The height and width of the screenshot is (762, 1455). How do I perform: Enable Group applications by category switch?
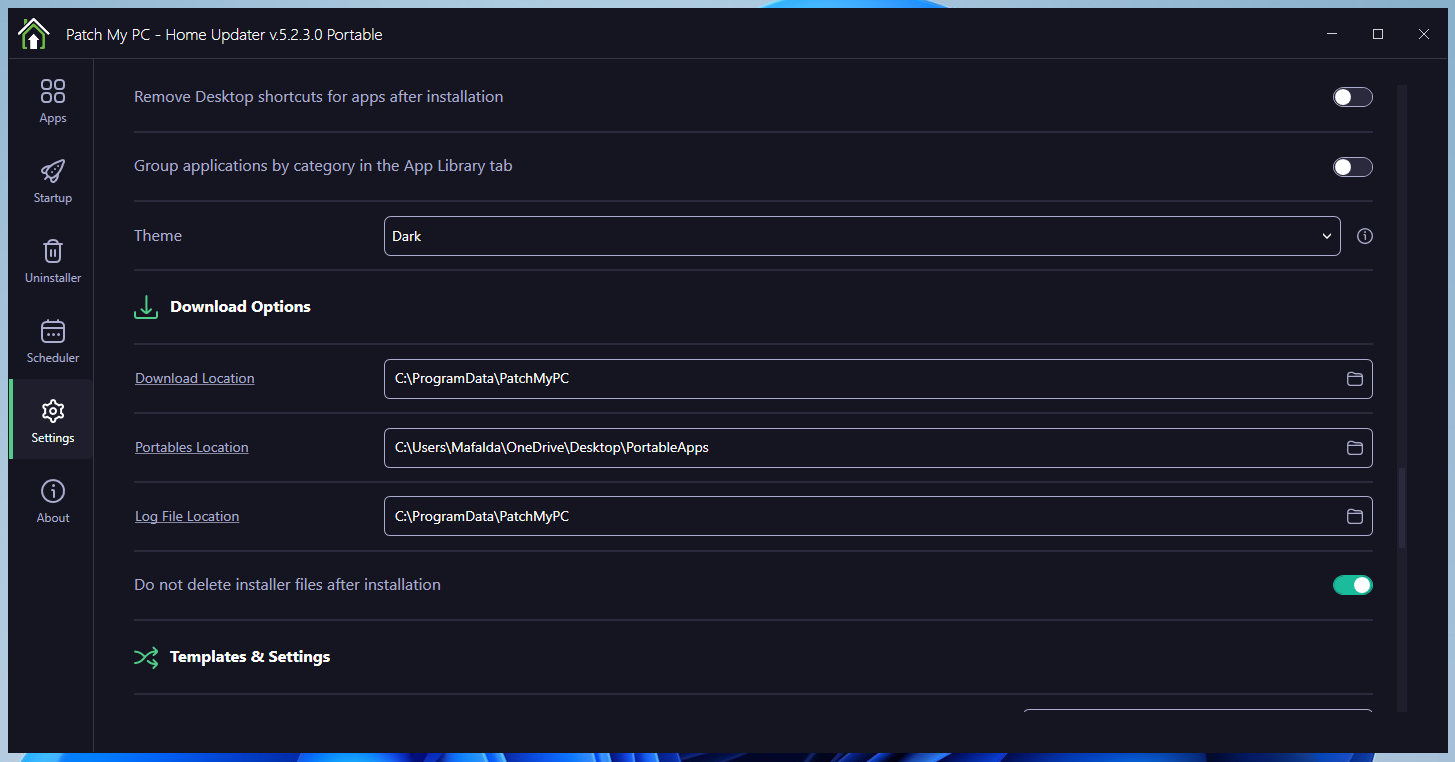[x=1353, y=167]
